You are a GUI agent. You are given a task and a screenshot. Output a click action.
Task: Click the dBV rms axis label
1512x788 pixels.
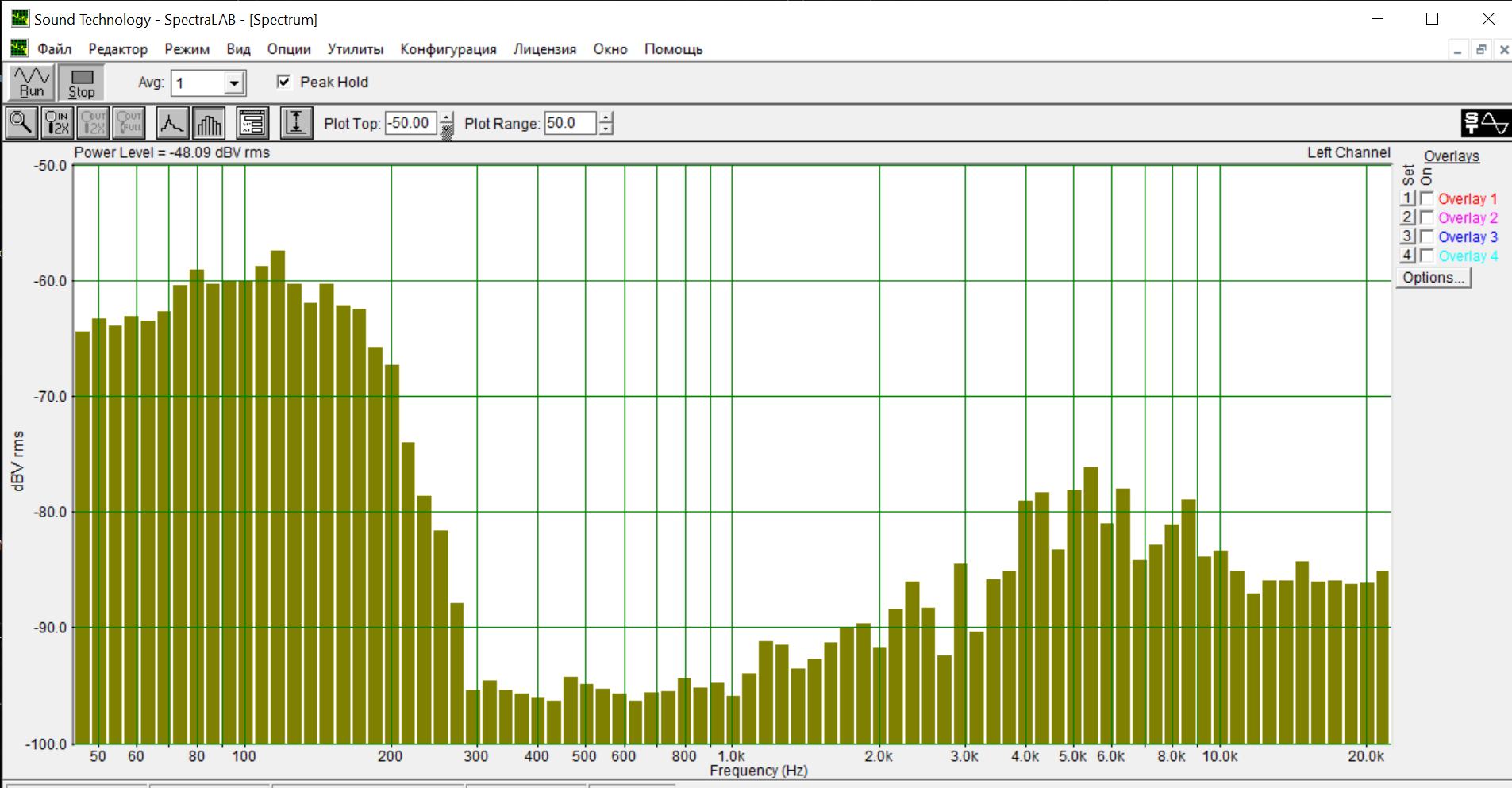click(x=18, y=460)
